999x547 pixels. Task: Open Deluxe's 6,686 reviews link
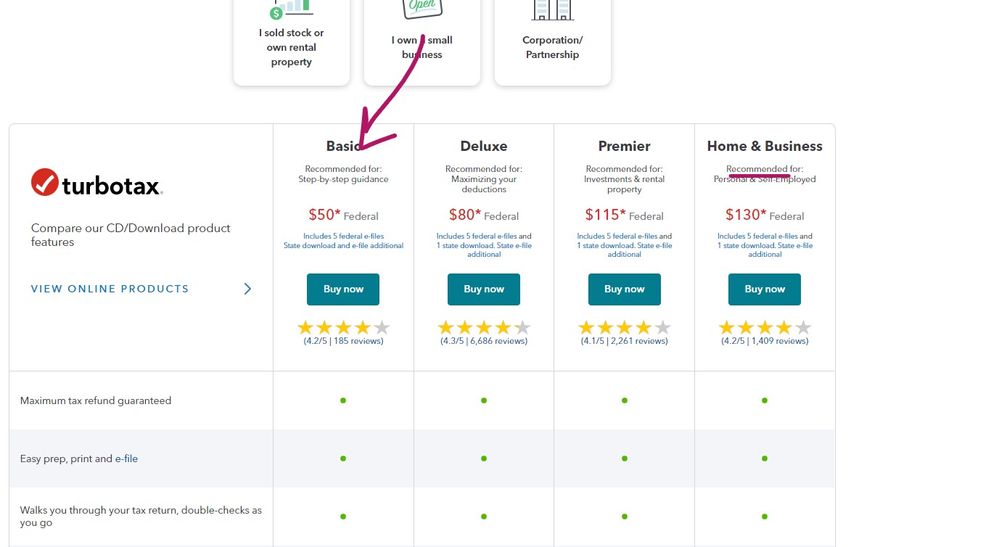click(484, 341)
